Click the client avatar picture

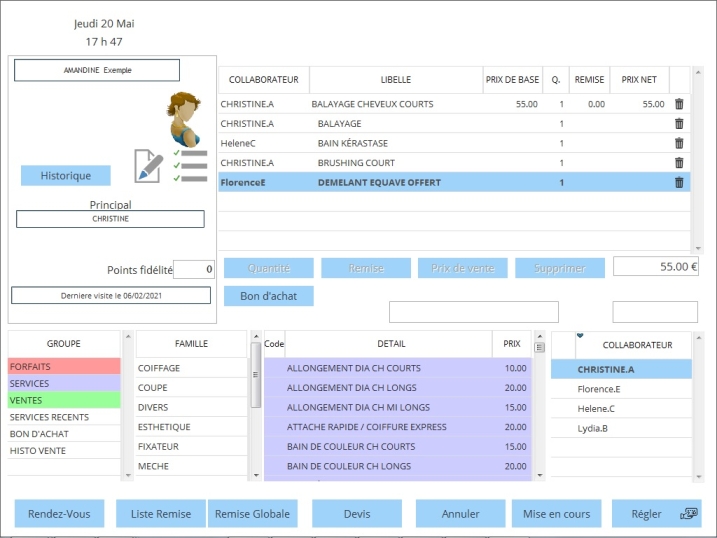click(x=183, y=118)
